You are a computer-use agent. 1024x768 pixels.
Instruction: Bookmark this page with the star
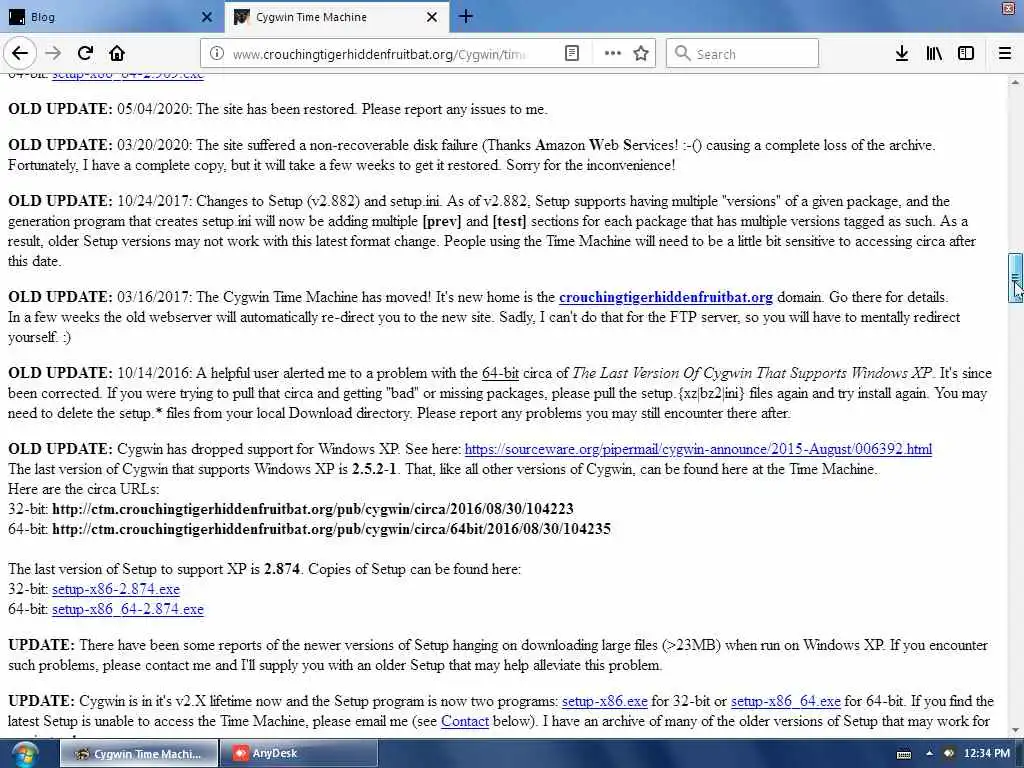[x=641, y=54]
